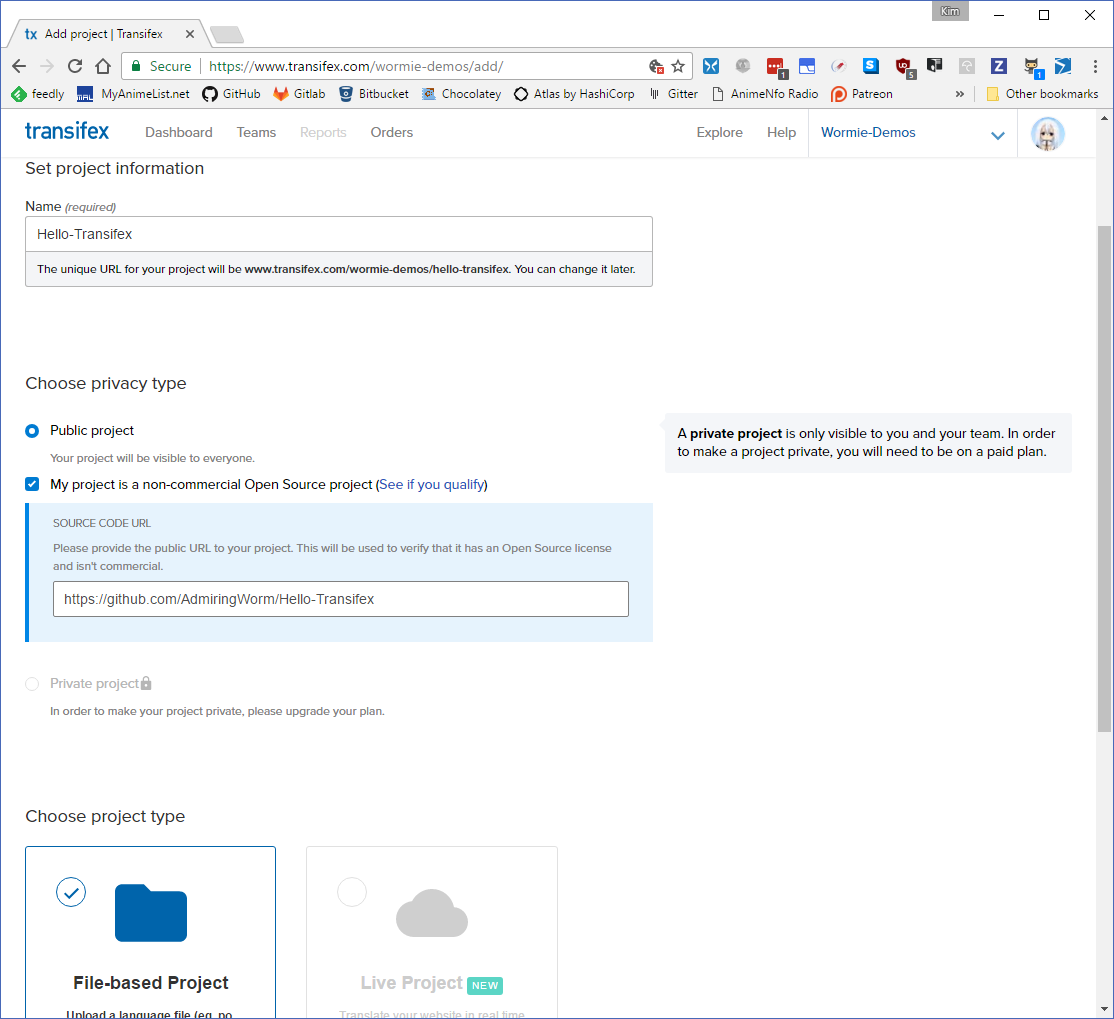Open the Bitbucket bookmark
Viewport: 1114px width, 1019px height.
374,94
